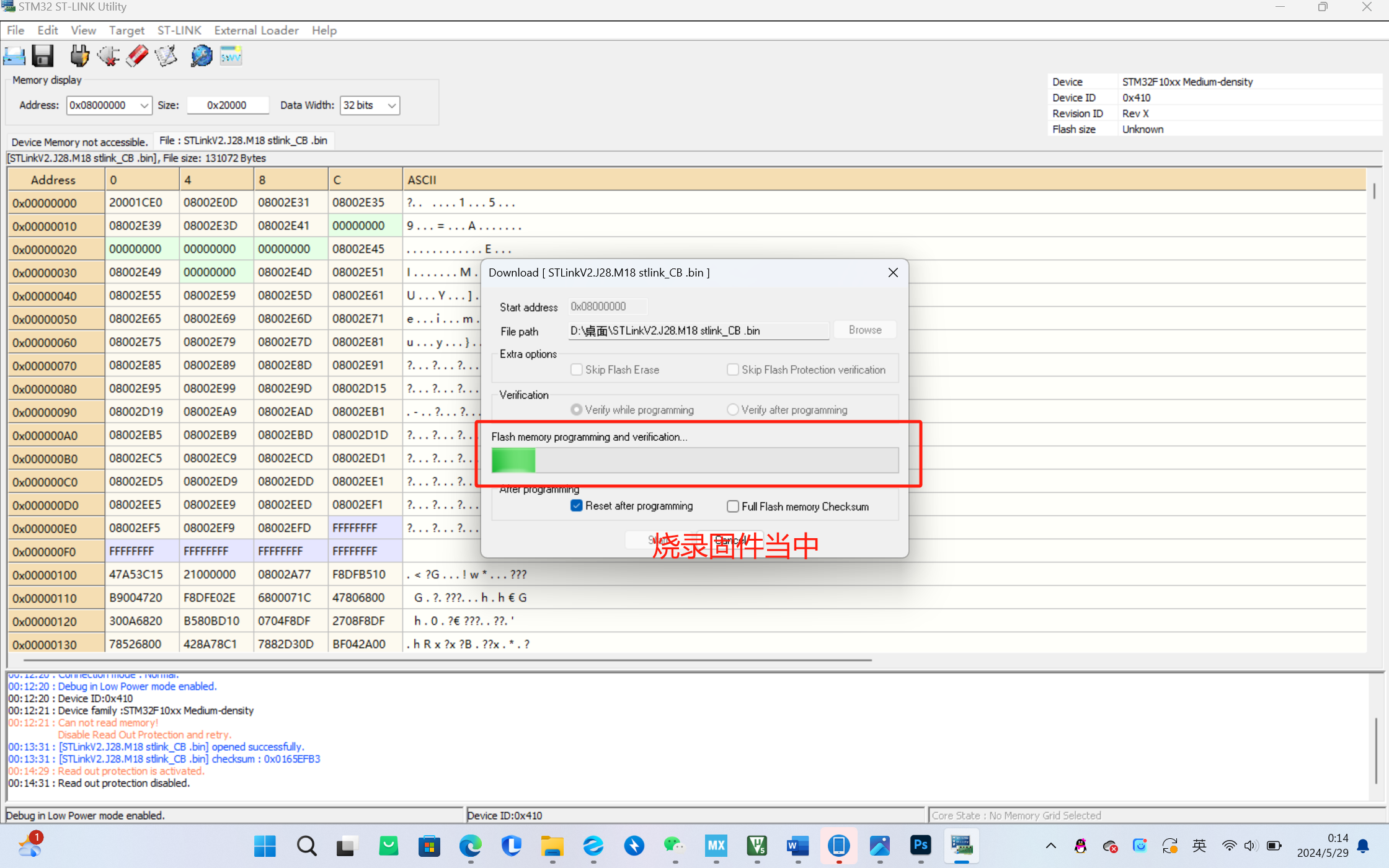Open the Help menu

coord(324,30)
